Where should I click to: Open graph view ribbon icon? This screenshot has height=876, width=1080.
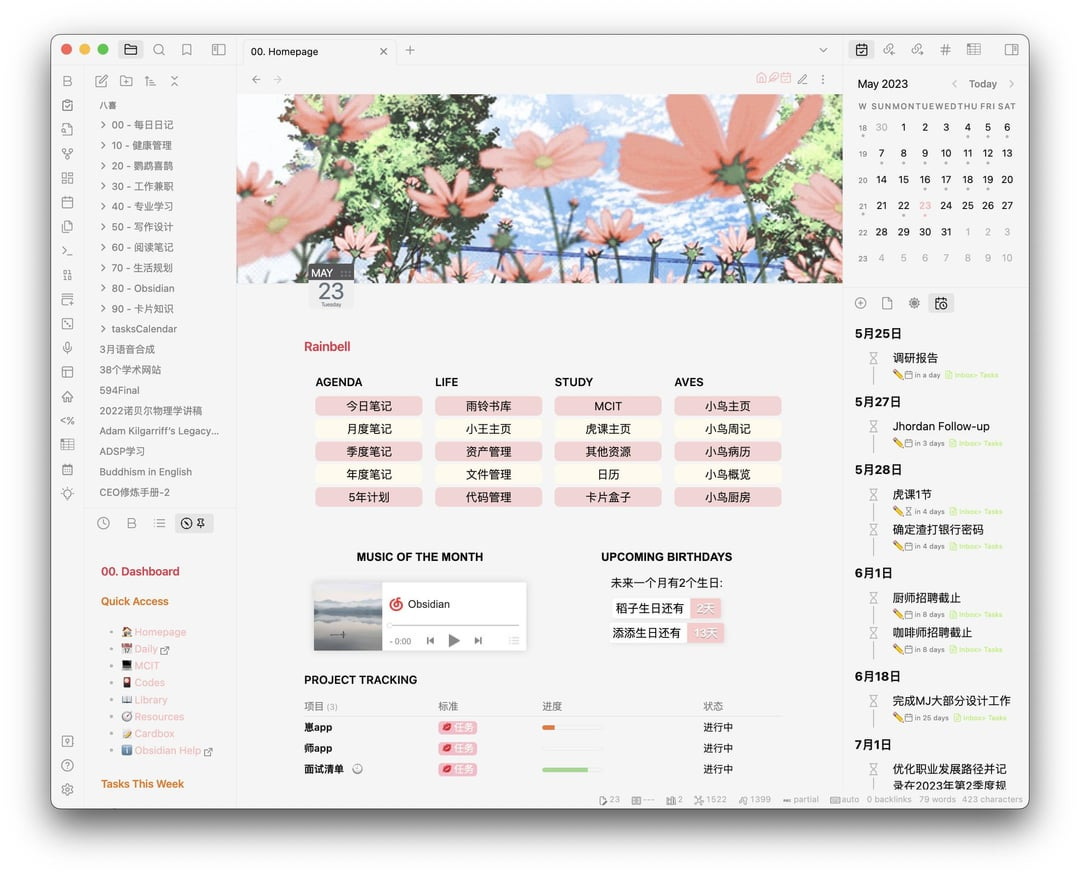coord(68,154)
